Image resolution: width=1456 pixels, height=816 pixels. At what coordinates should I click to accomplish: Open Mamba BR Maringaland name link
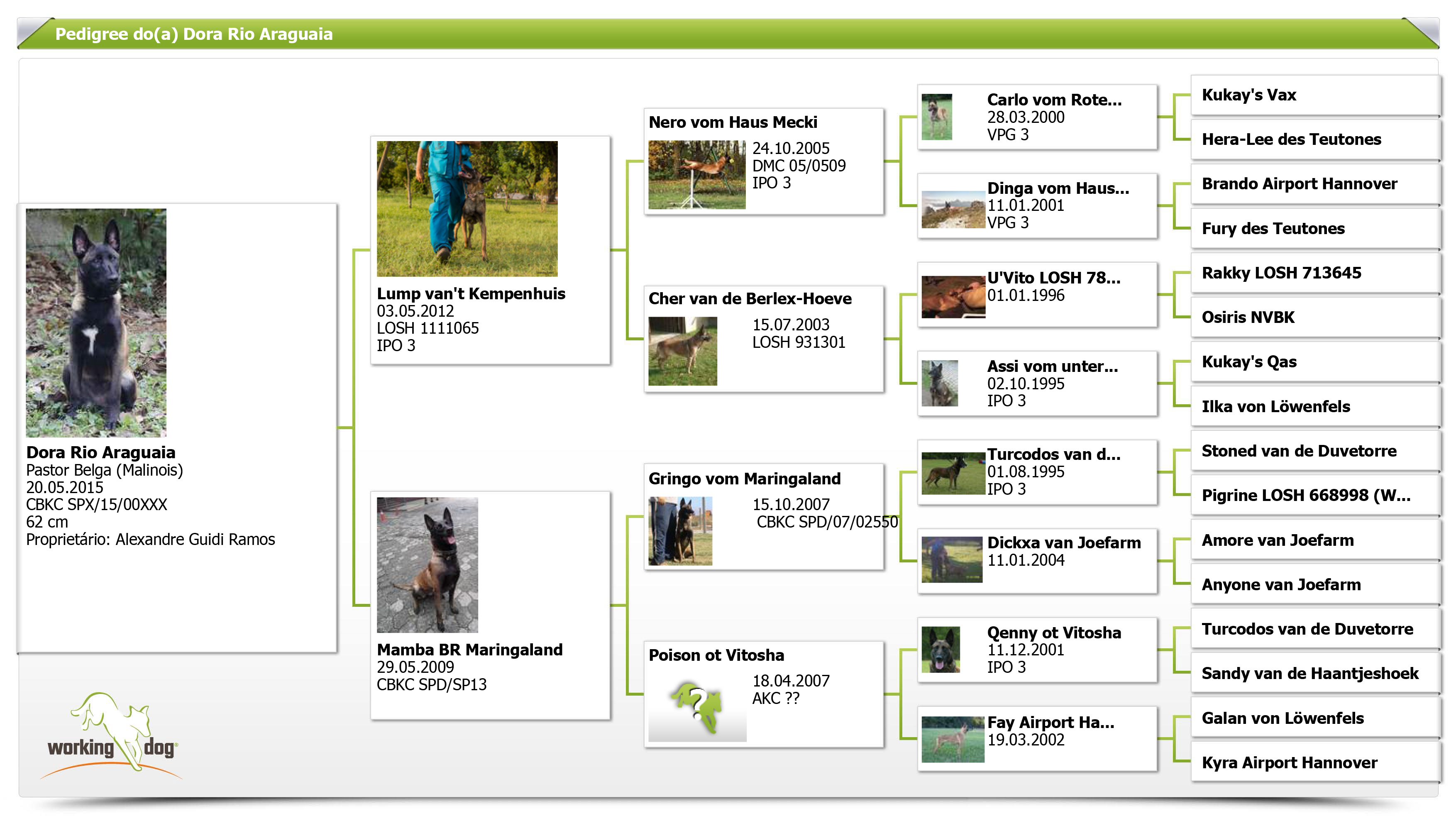[x=470, y=649]
